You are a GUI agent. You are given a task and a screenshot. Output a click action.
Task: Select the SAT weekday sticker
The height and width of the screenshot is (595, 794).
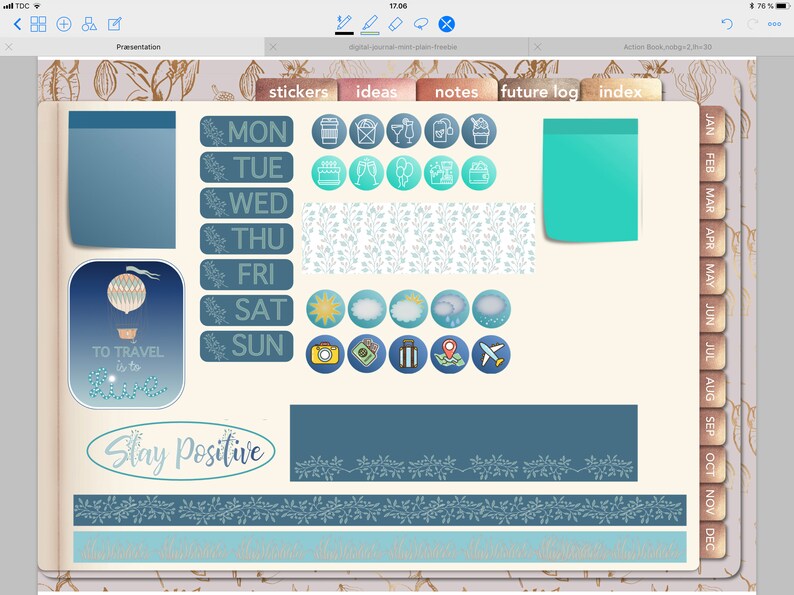[x=247, y=310]
